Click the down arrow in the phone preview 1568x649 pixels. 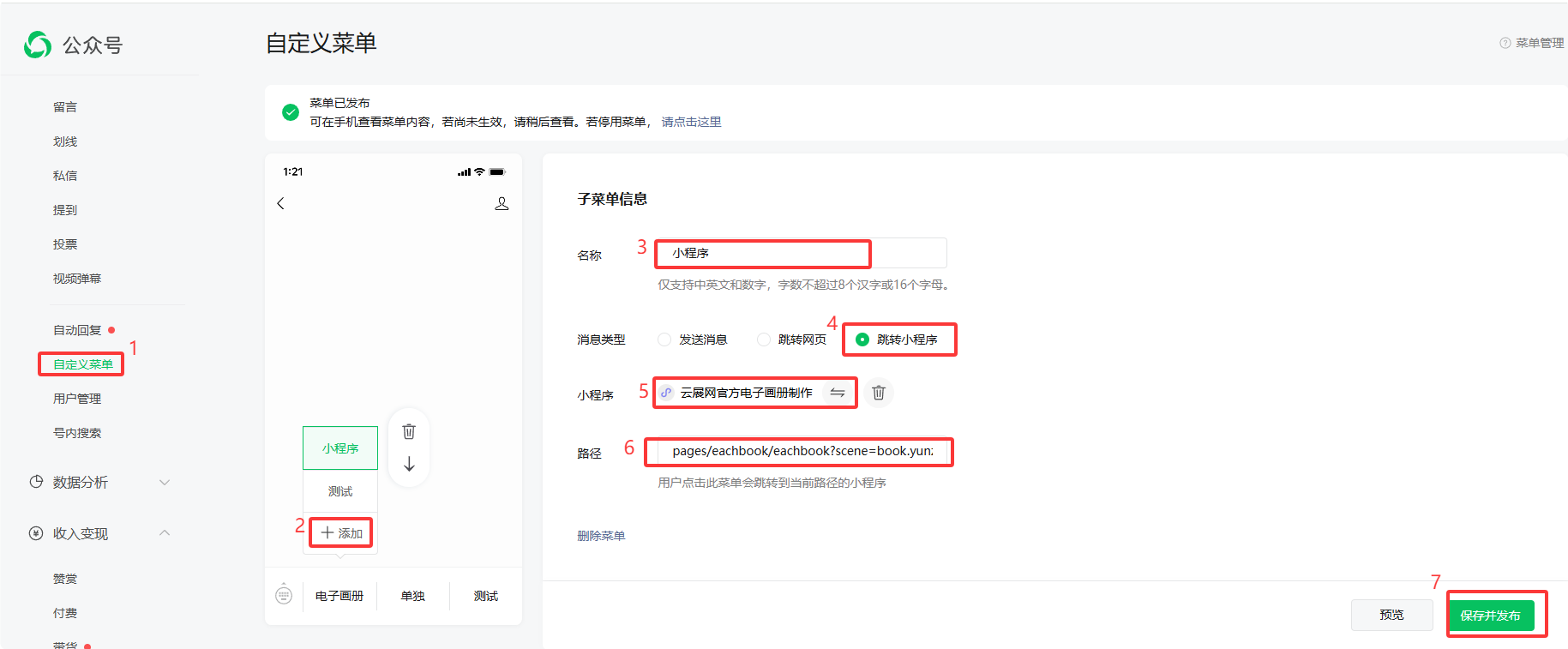(x=409, y=464)
